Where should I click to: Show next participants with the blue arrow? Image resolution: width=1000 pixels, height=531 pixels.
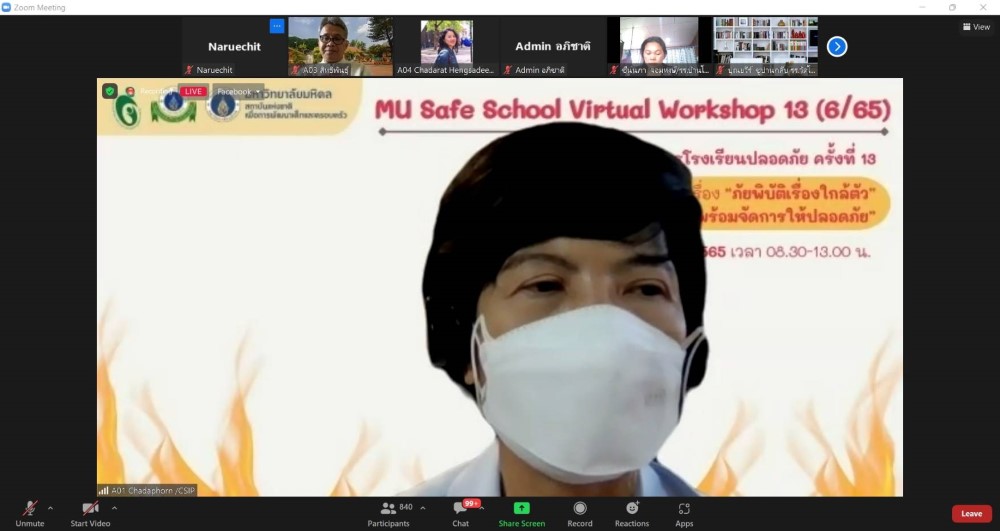tap(837, 46)
